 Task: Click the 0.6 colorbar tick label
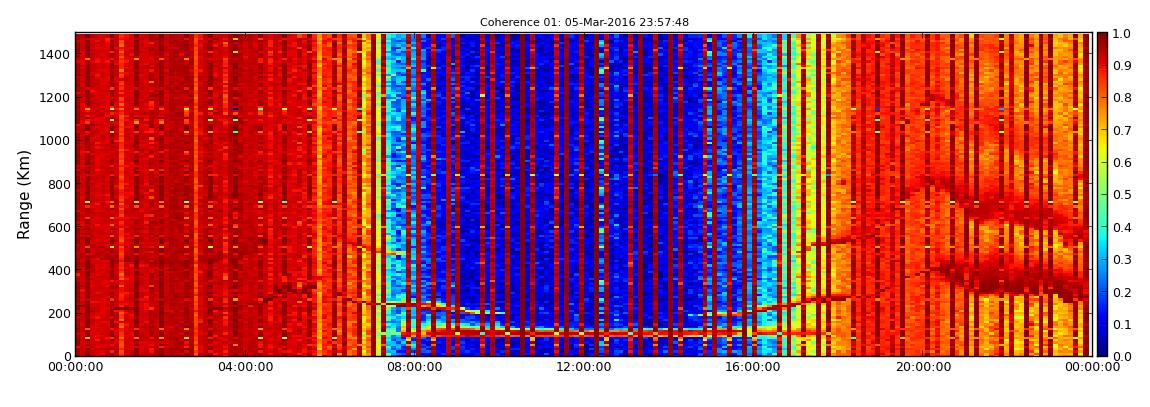pos(1122,163)
